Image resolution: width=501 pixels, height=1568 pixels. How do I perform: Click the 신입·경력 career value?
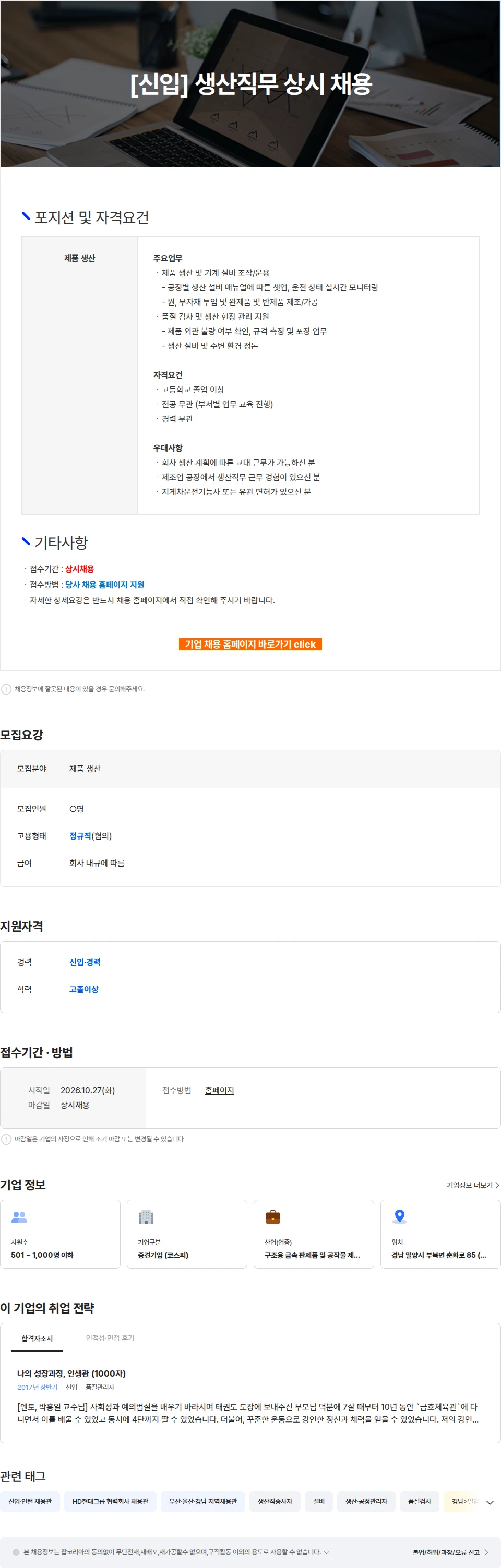coord(85,962)
